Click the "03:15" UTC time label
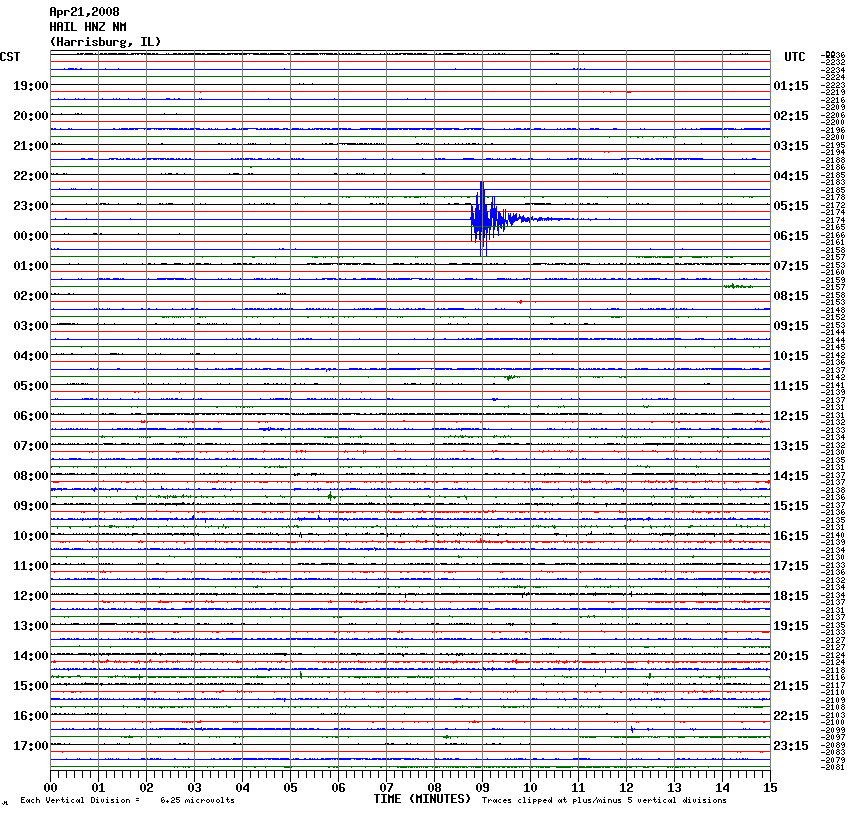 [791, 146]
